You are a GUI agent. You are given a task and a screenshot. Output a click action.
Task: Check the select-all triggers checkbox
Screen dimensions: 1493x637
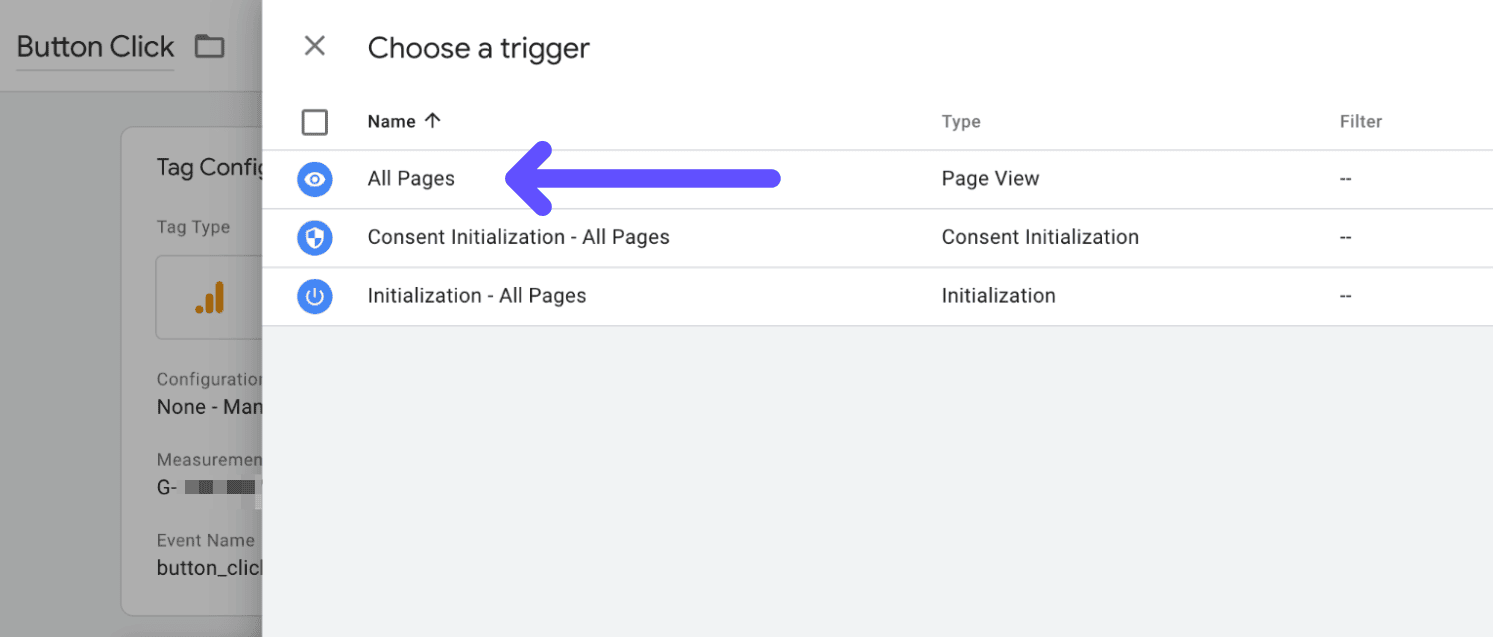315,122
